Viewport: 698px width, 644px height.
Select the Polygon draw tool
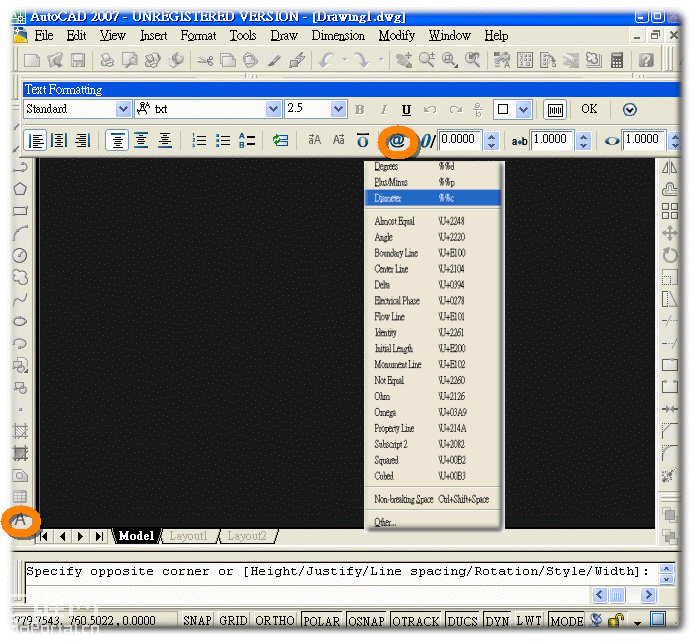pyautogui.click(x=20, y=189)
